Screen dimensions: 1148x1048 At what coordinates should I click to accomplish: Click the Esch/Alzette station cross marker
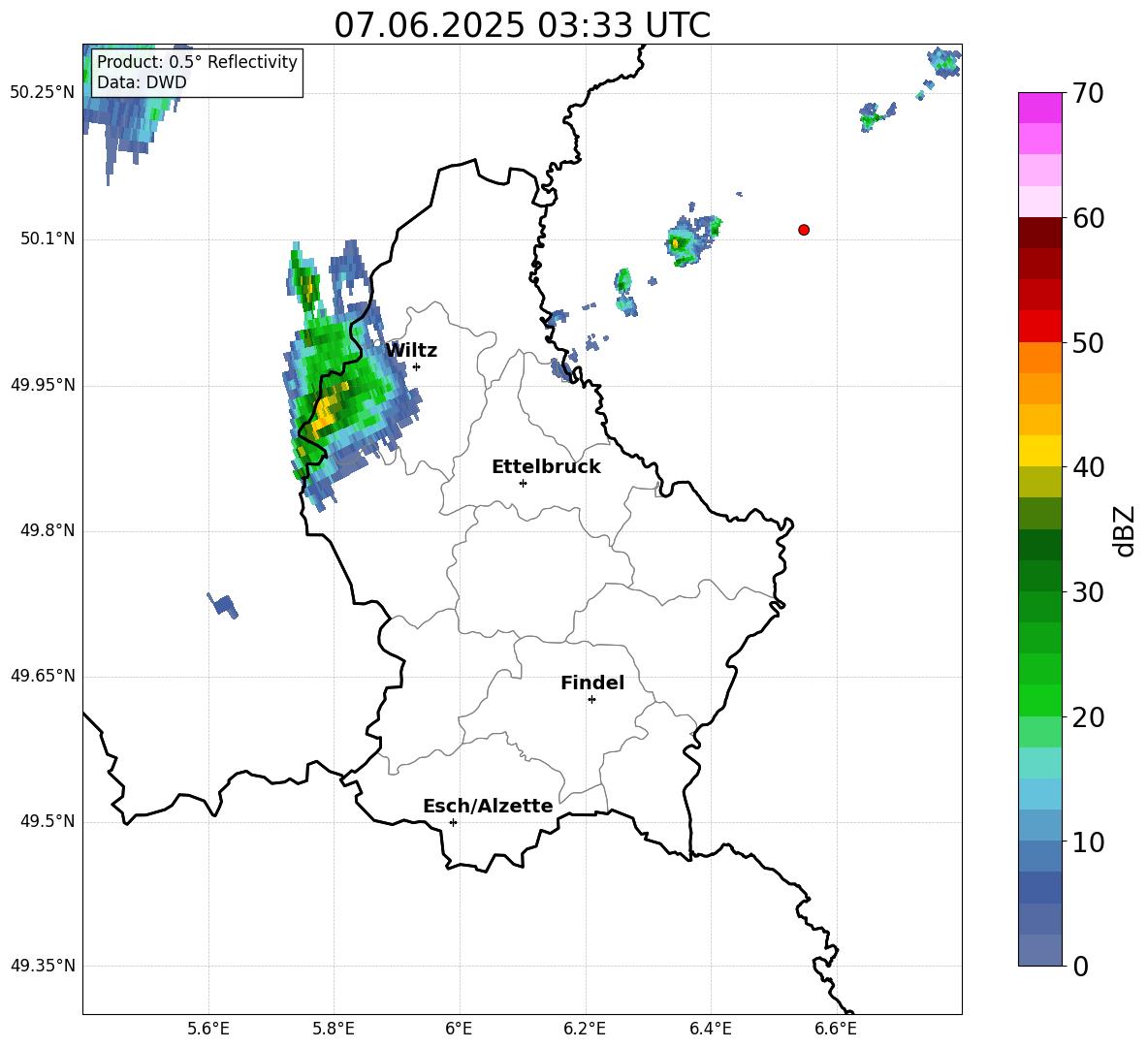[x=453, y=822]
